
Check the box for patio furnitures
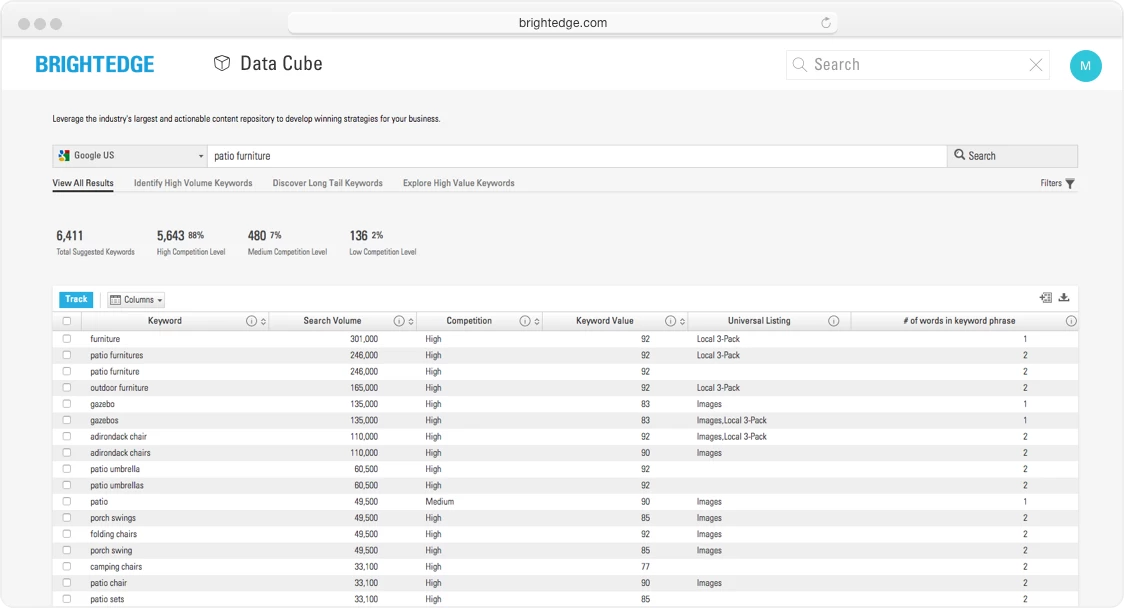pyautogui.click(x=67, y=355)
